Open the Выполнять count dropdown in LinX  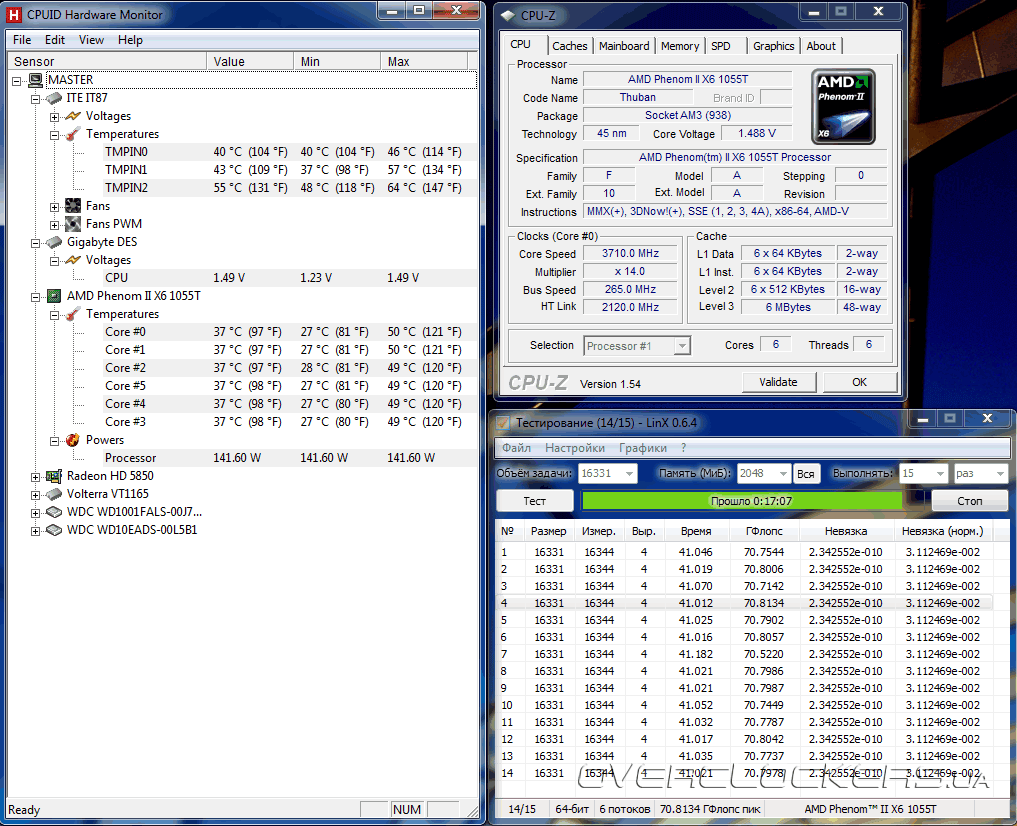[x=940, y=474]
